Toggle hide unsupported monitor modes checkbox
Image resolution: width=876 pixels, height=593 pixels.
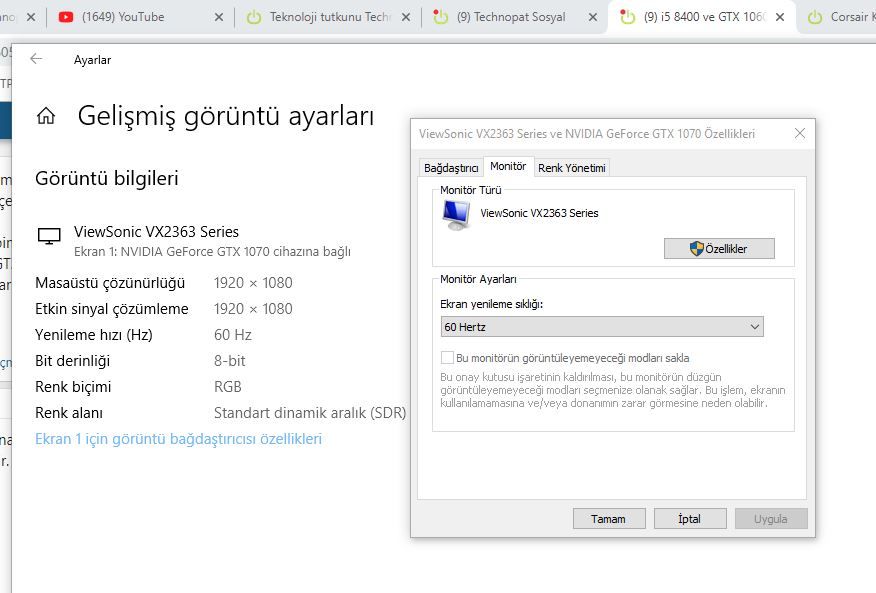(447, 358)
